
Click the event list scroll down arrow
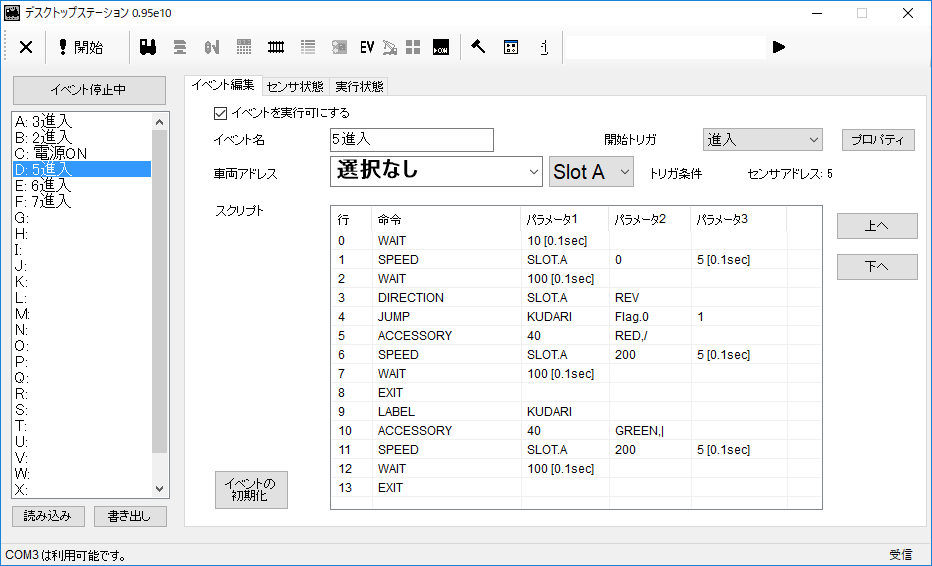pos(159,489)
